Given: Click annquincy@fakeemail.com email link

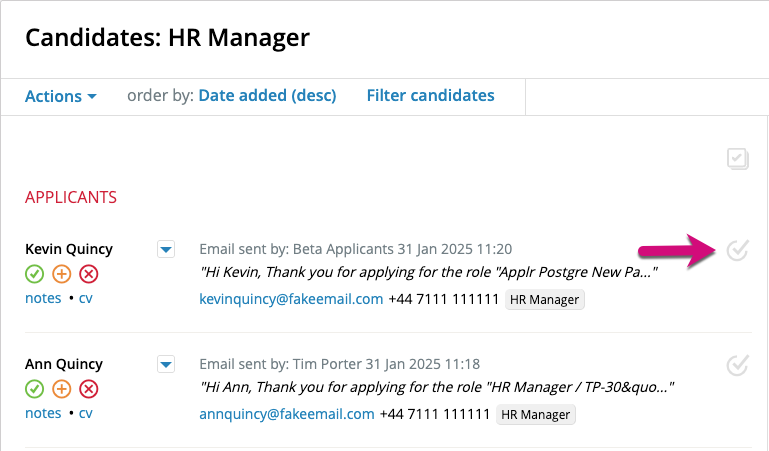Looking at the screenshot, I should pos(287,414).
